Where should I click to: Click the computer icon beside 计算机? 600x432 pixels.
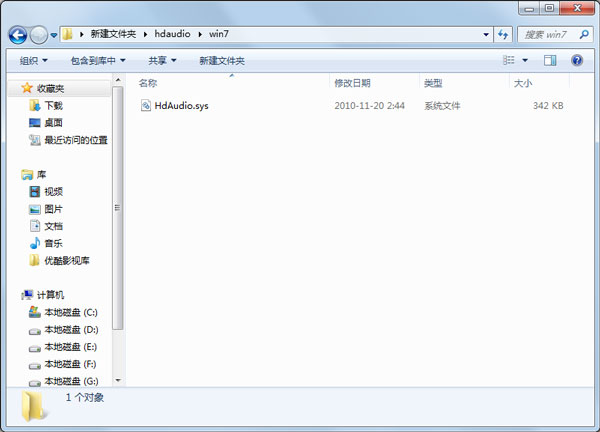point(27,295)
